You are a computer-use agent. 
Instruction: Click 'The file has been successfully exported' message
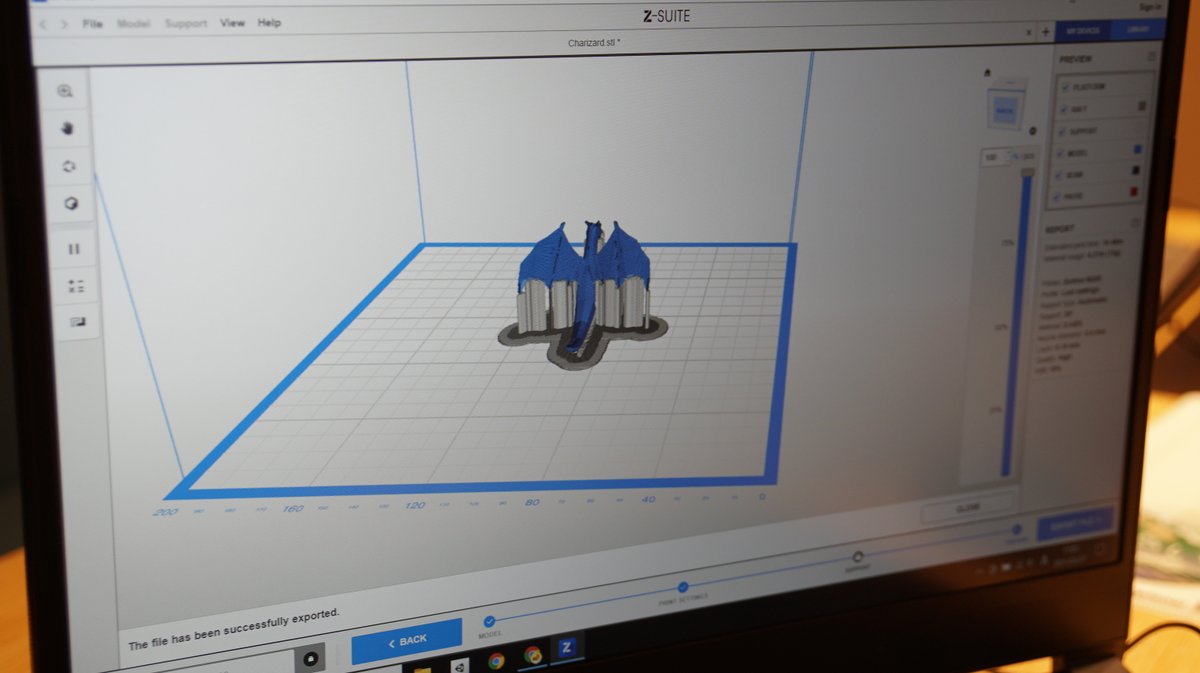tap(234, 628)
